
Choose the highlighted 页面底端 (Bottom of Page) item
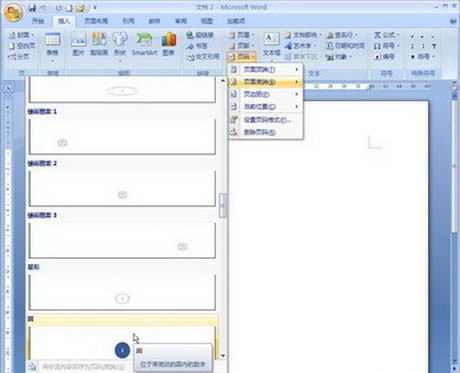click(x=265, y=82)
